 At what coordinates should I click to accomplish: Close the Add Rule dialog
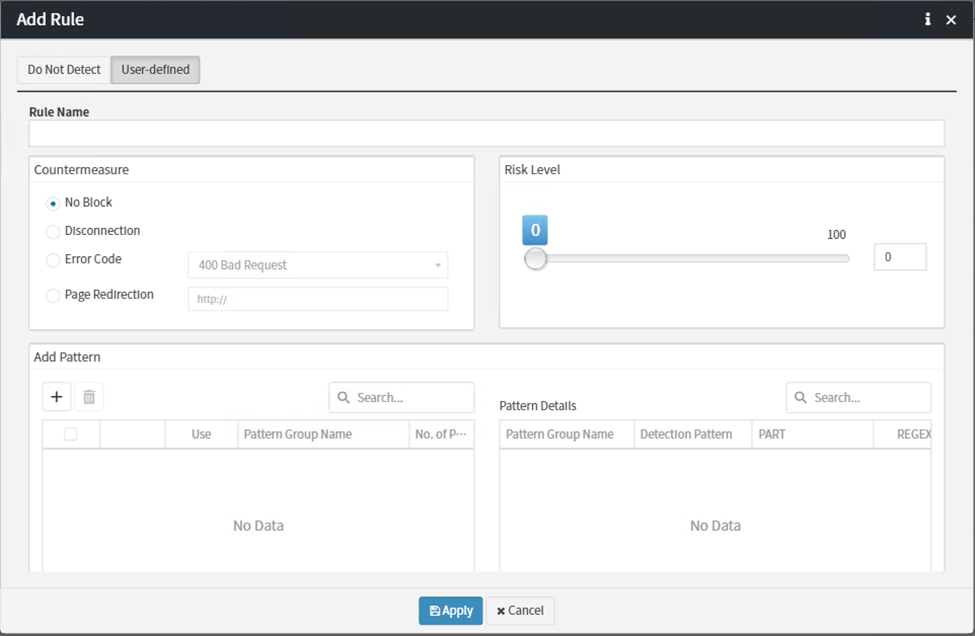951,19
